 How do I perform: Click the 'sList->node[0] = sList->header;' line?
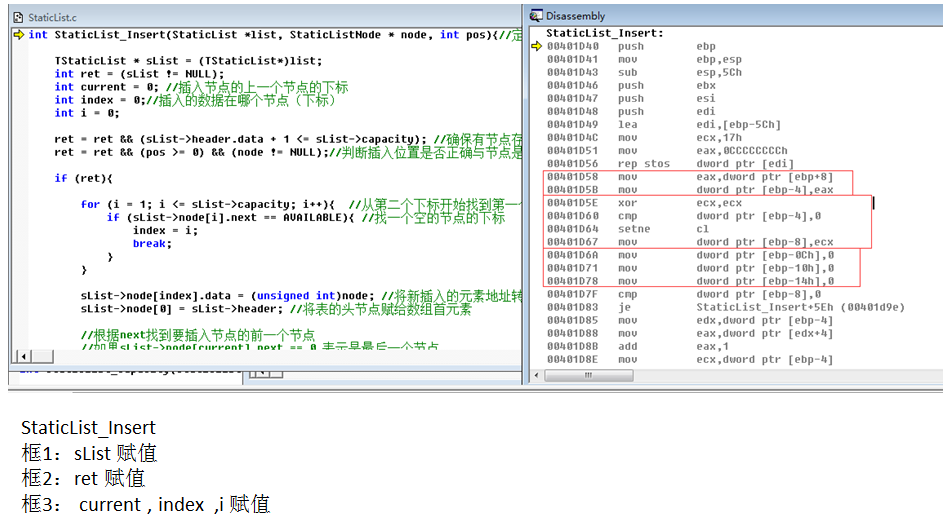tap(182, 309)
